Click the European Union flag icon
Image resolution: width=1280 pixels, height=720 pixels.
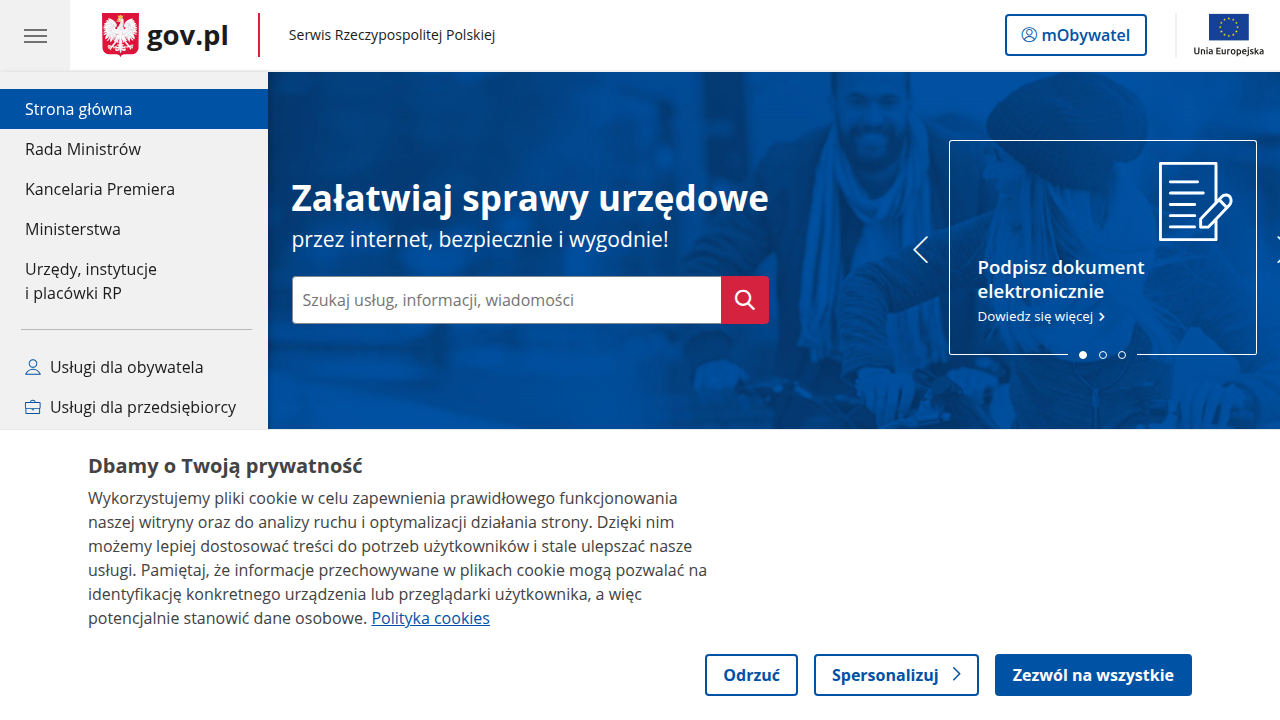[1228, 27]
